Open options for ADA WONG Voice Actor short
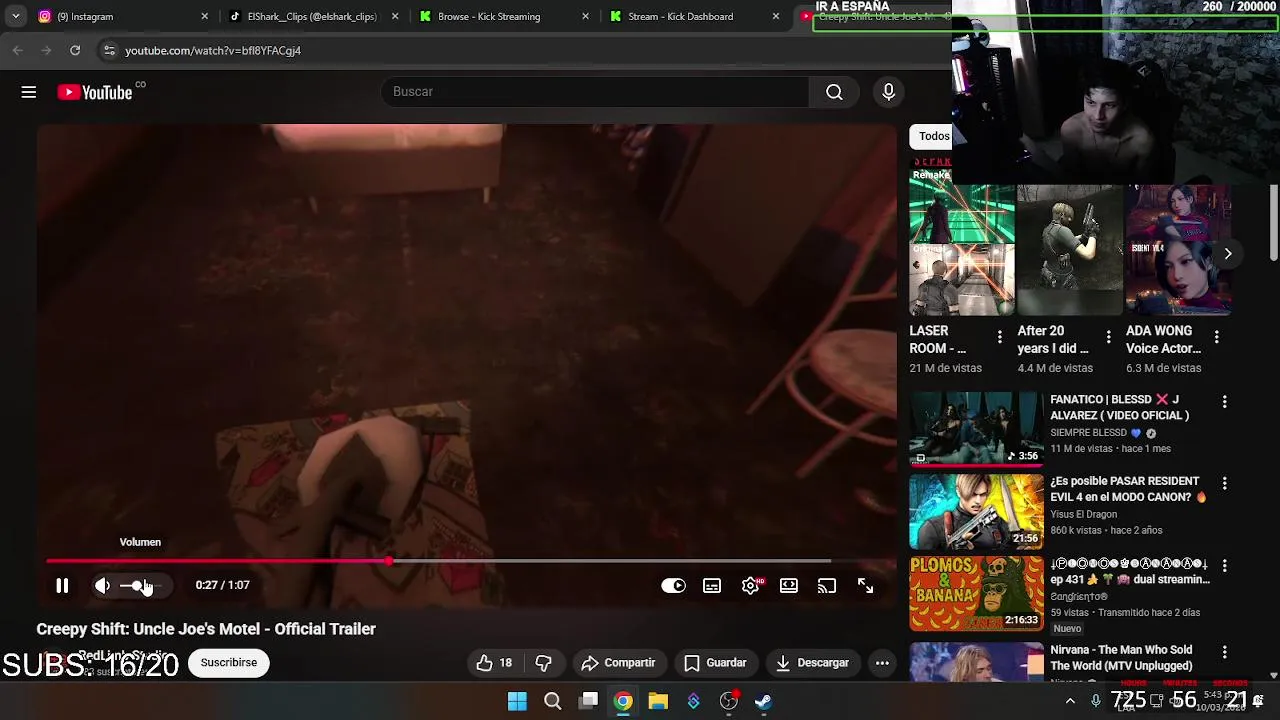 (x=1216, y=338)
